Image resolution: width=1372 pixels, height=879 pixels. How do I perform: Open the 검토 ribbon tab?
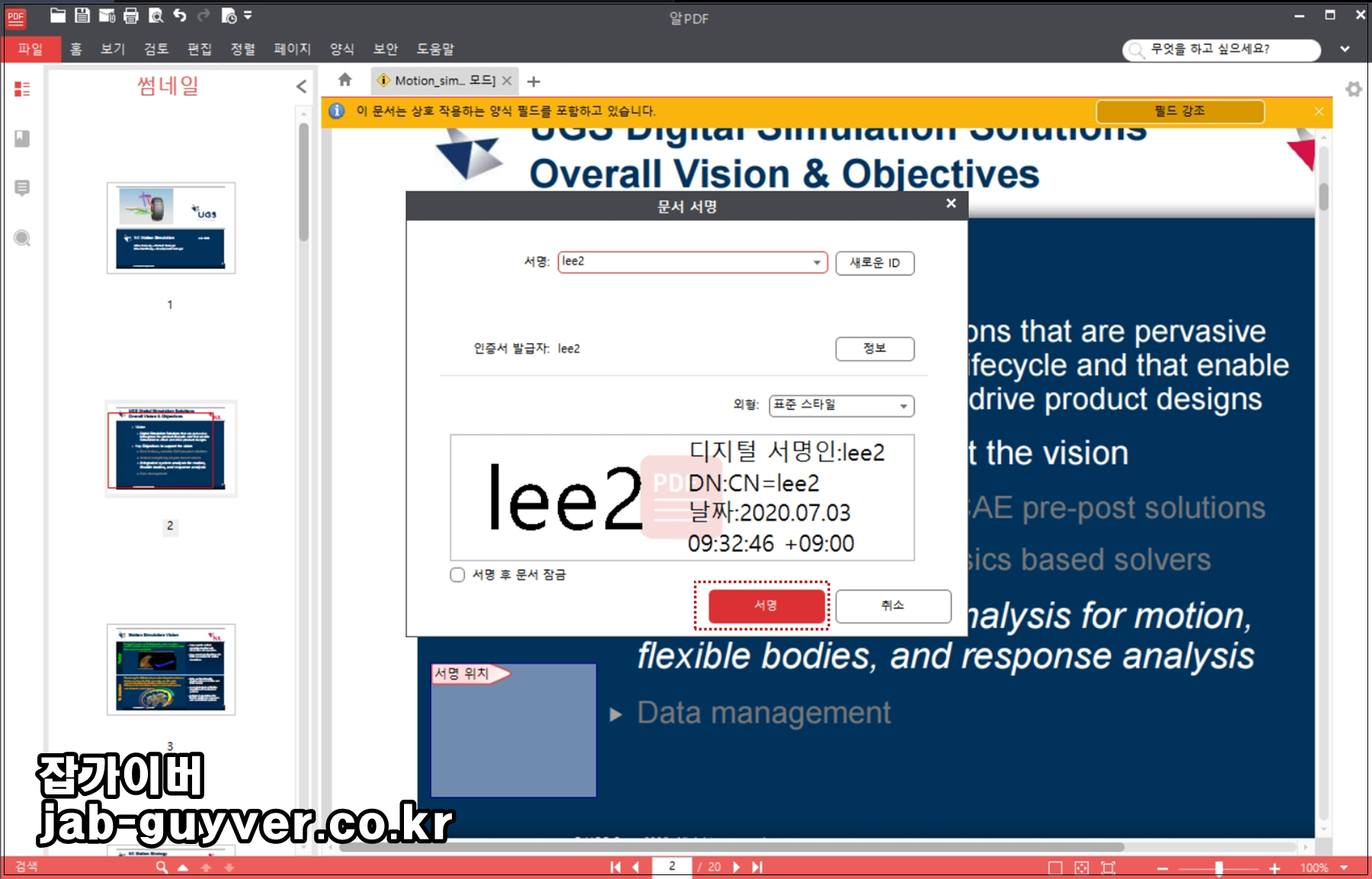[x=156, y=49]
